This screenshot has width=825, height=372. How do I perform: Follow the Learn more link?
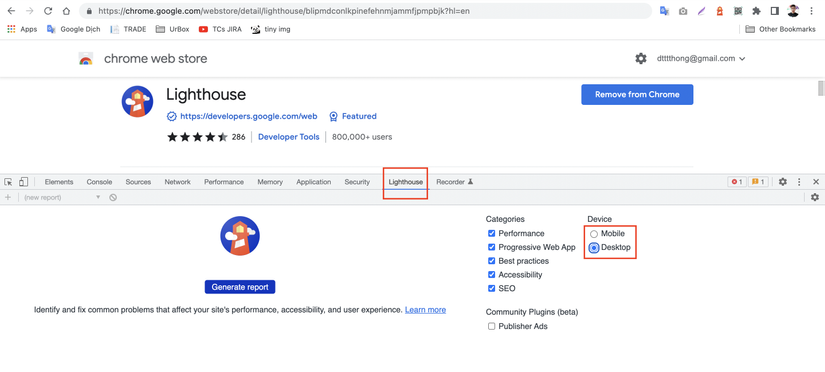coord(425,310)
